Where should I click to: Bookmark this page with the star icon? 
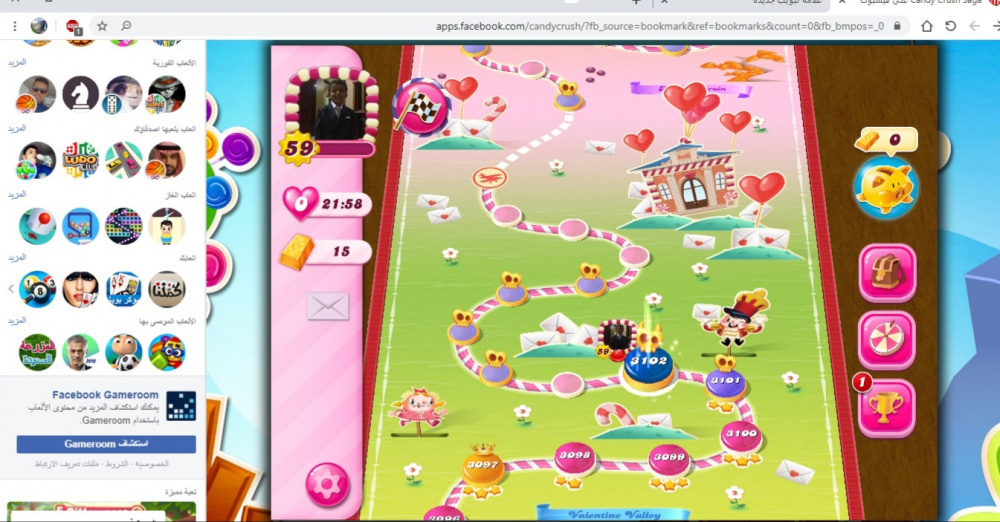tap(102, 26)
